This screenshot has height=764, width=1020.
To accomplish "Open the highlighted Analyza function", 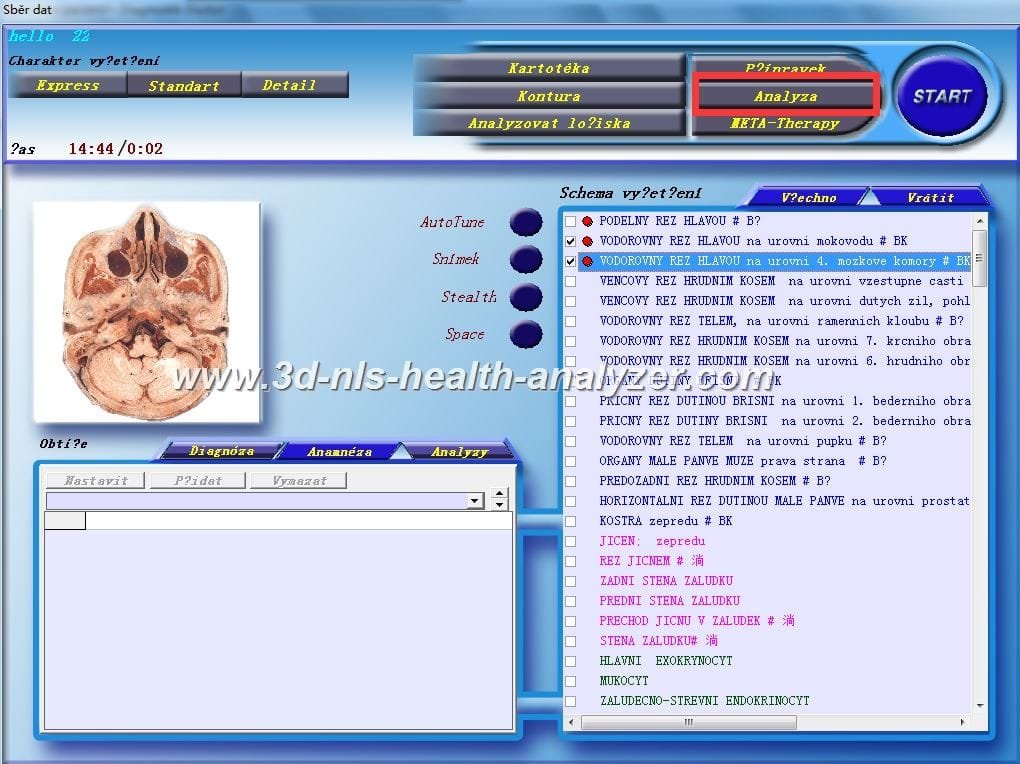I will [787, 95].
